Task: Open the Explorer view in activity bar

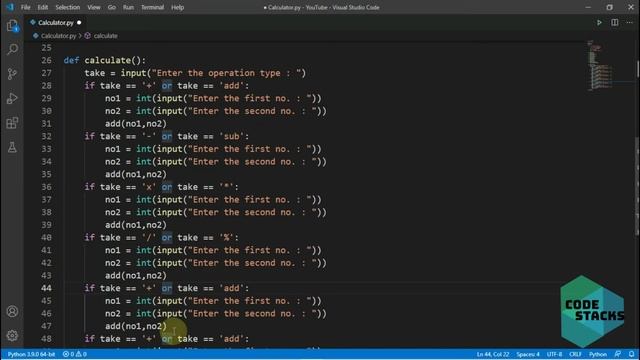Action: 12,26
